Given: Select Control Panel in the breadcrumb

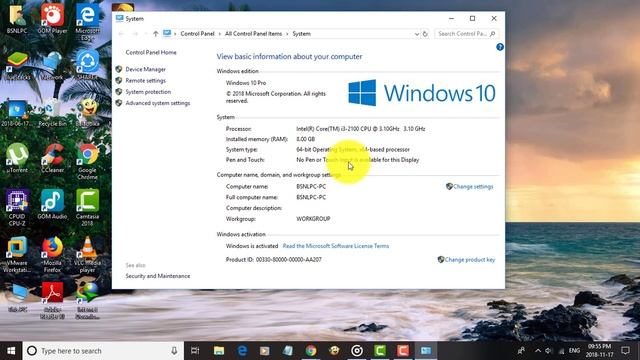Looking at the screenshot, I should [x=197, y=34].
